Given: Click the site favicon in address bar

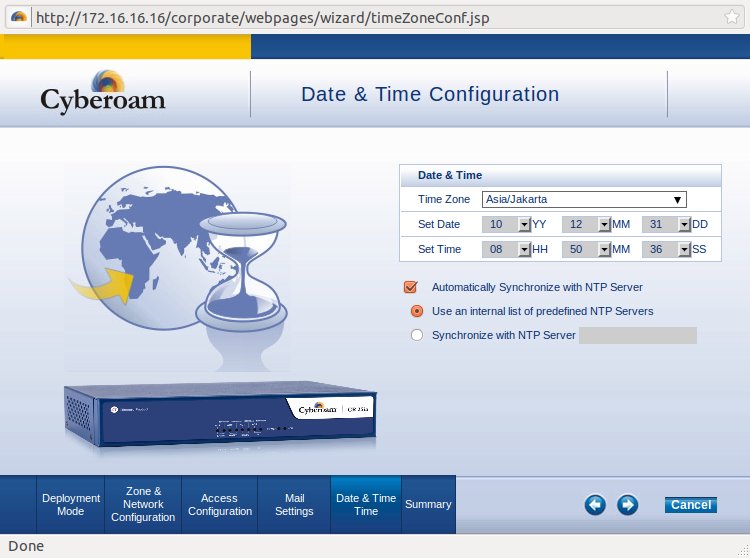Looking at the screenshot, I should click(18, 18).
